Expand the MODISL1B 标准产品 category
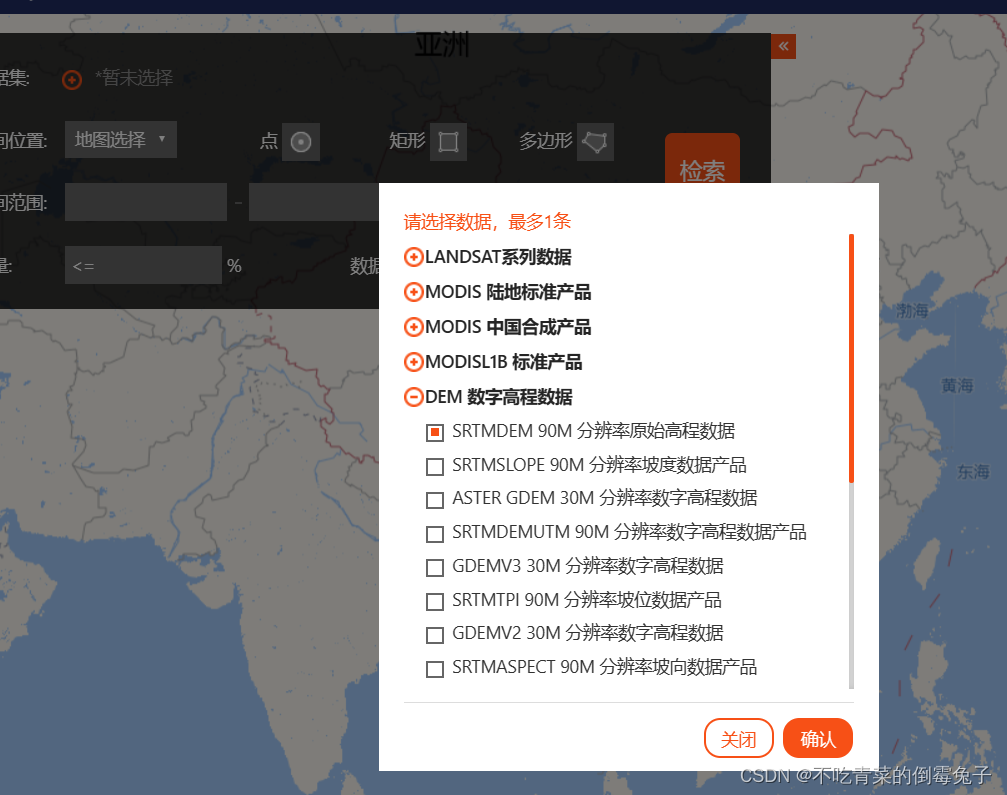This screenshot has width=1007, height=795. pos(413,361)
